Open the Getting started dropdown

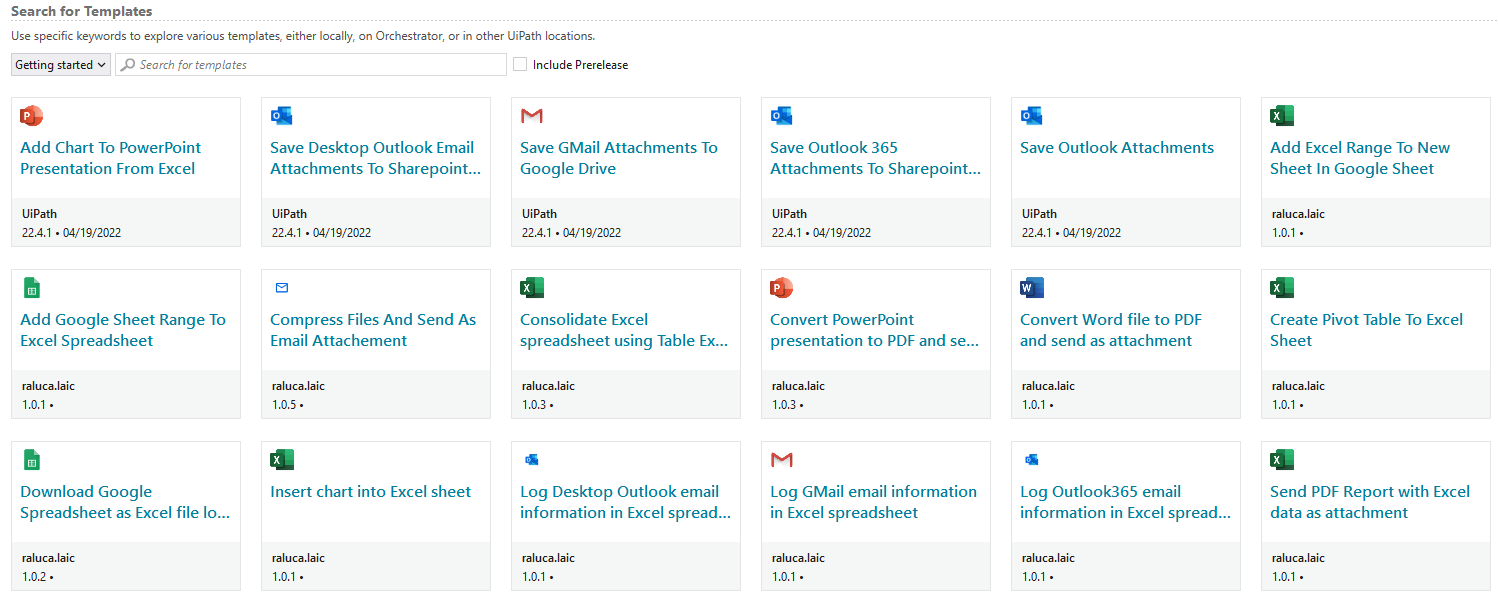tap(61, 65)
